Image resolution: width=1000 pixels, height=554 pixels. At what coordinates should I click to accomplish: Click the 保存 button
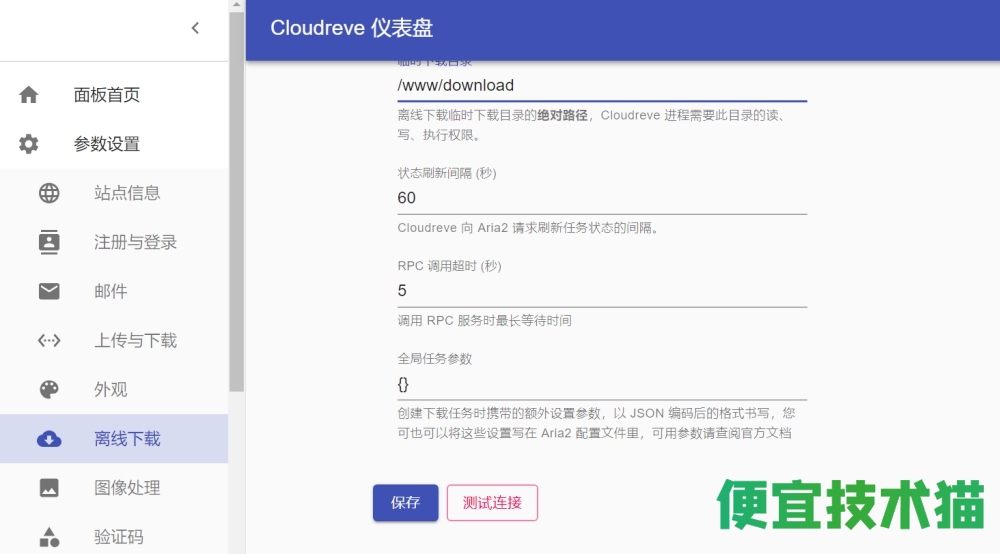(x=406, y=502)
